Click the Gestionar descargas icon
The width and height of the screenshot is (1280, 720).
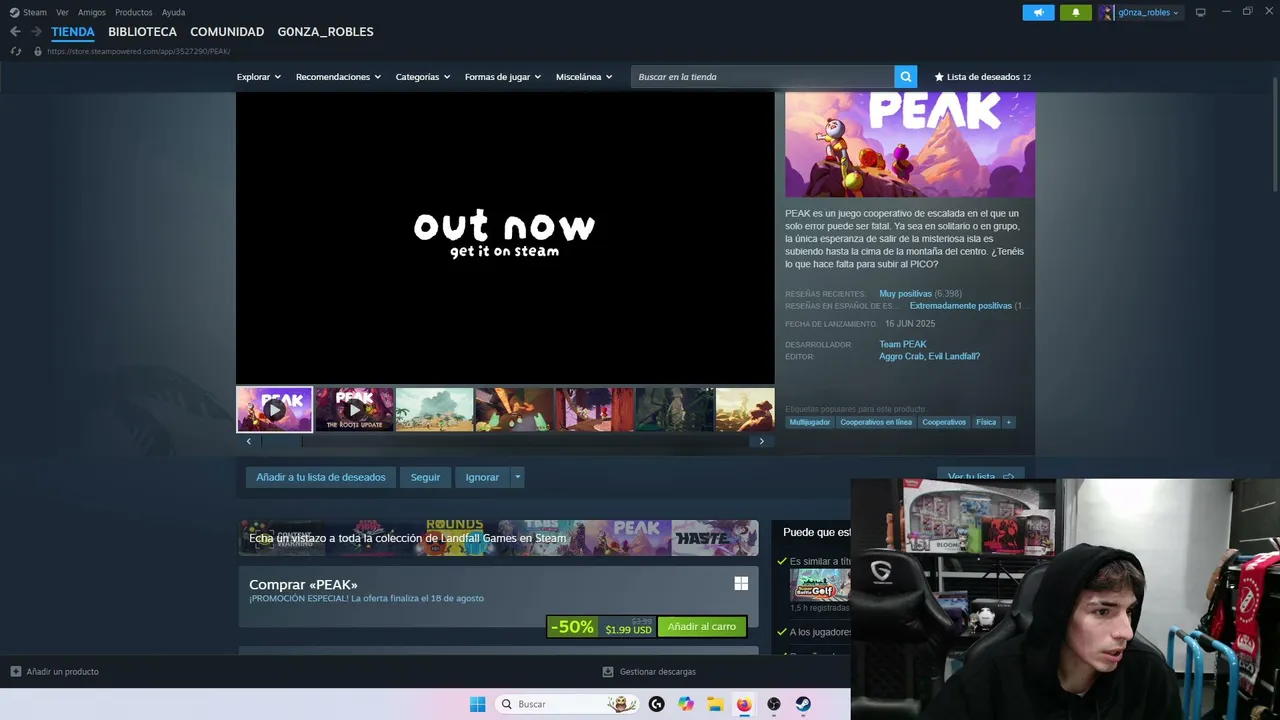pos(608,672)
